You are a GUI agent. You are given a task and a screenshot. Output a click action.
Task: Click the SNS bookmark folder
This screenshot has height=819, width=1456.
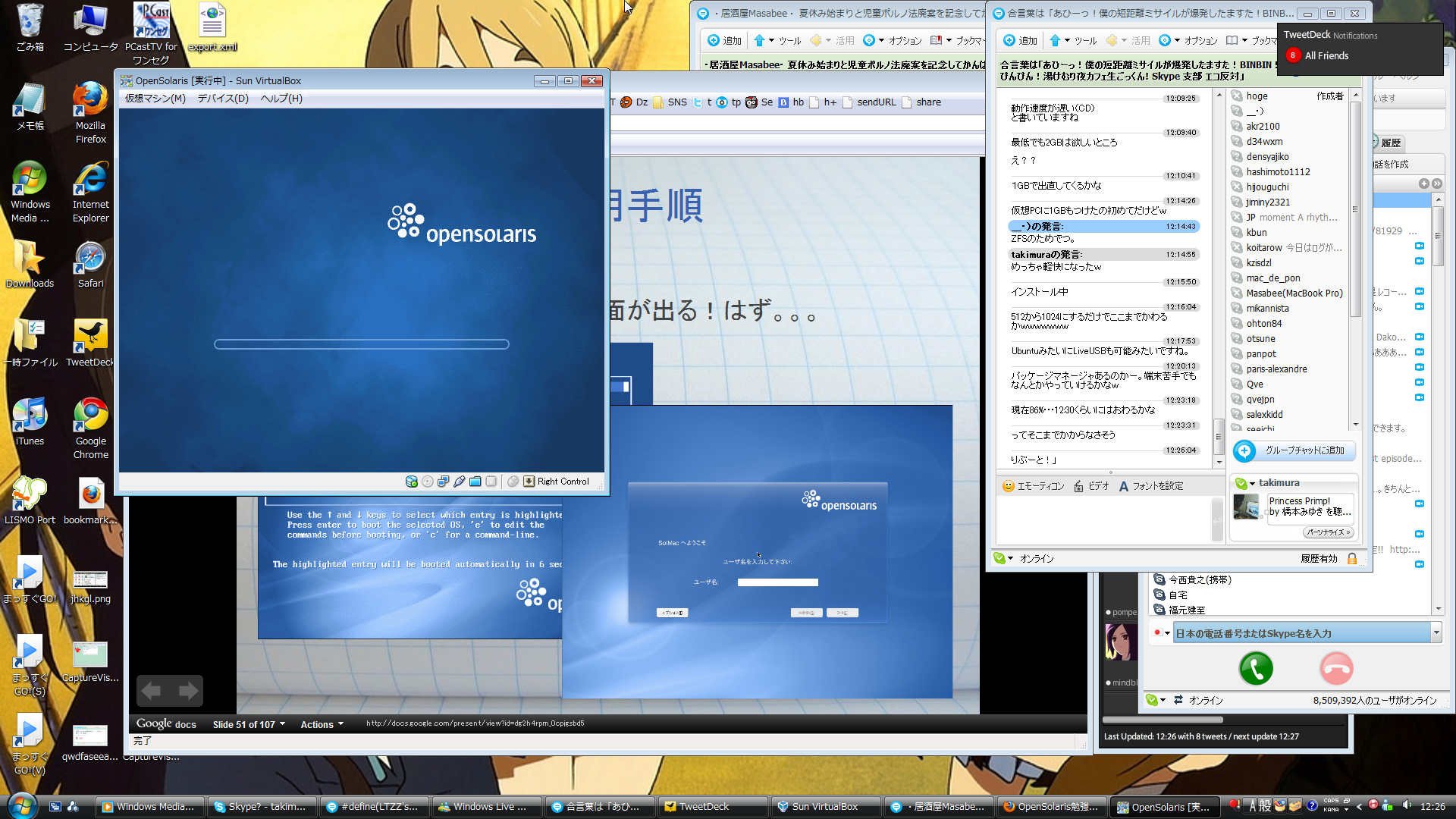670,102
